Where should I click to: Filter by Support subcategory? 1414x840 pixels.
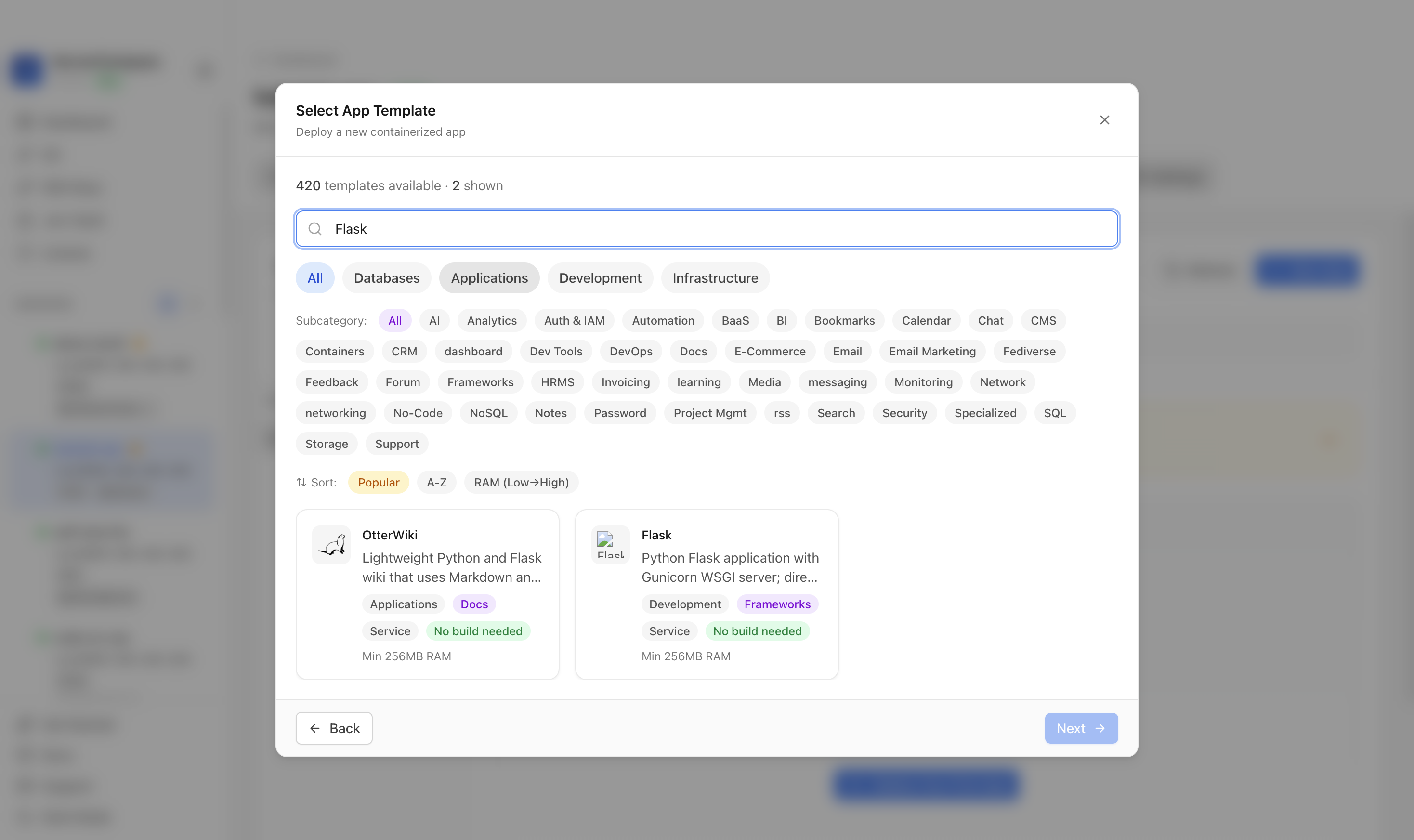397,444
